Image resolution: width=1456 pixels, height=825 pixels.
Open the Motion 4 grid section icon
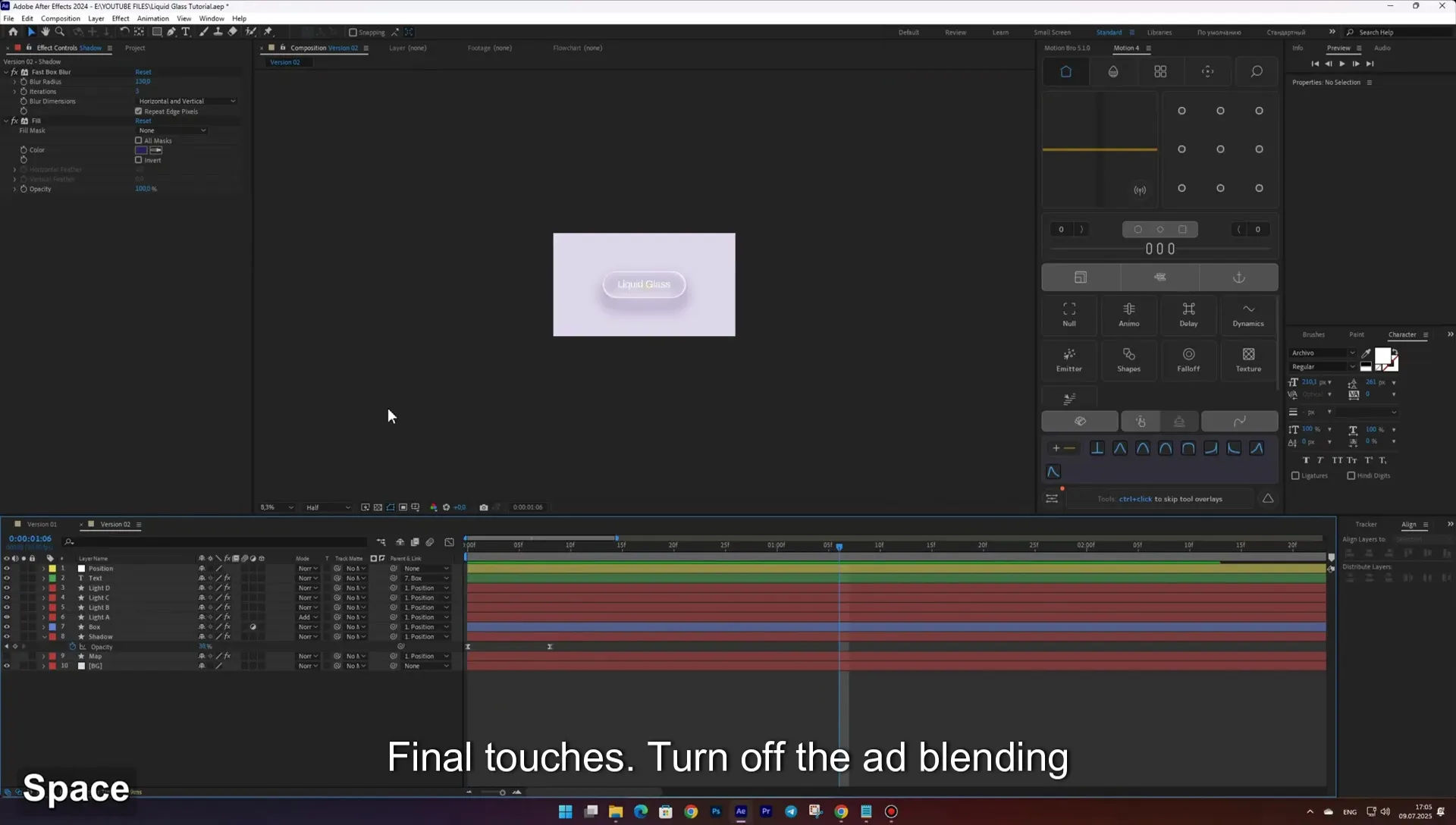coord(1160,71)
